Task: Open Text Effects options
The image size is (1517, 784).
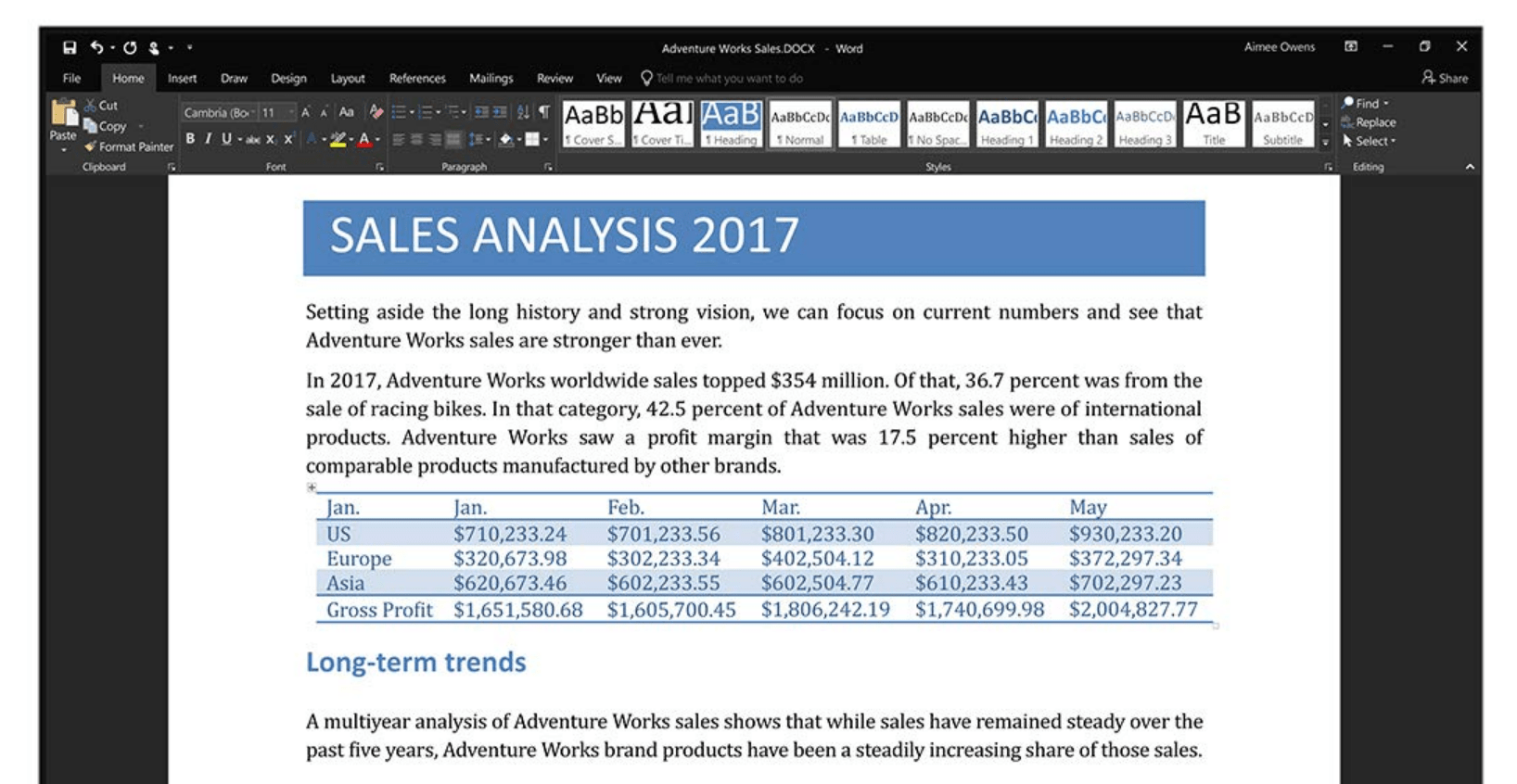Action: tap(312, 139)
